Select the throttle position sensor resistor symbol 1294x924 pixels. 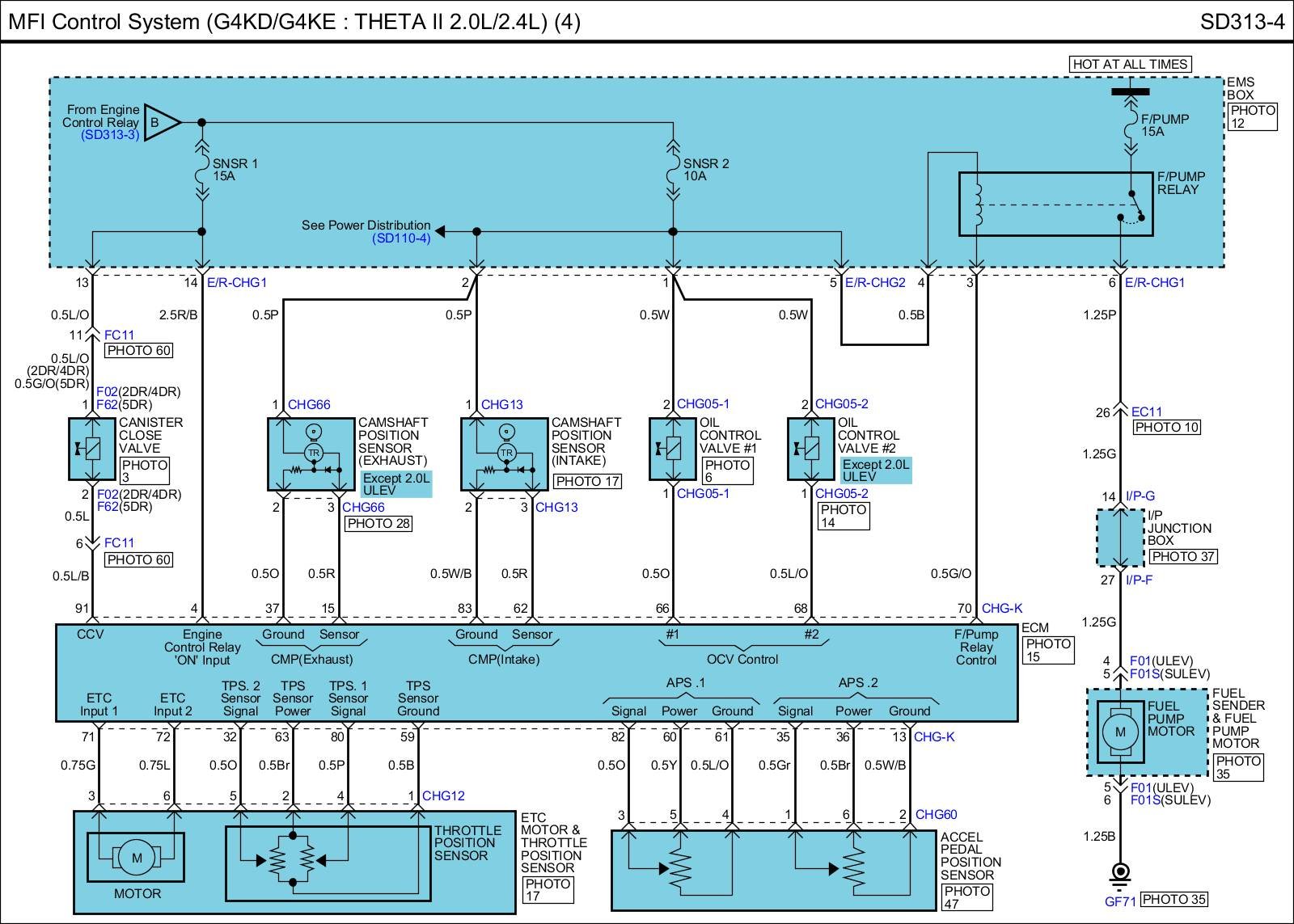294,859
